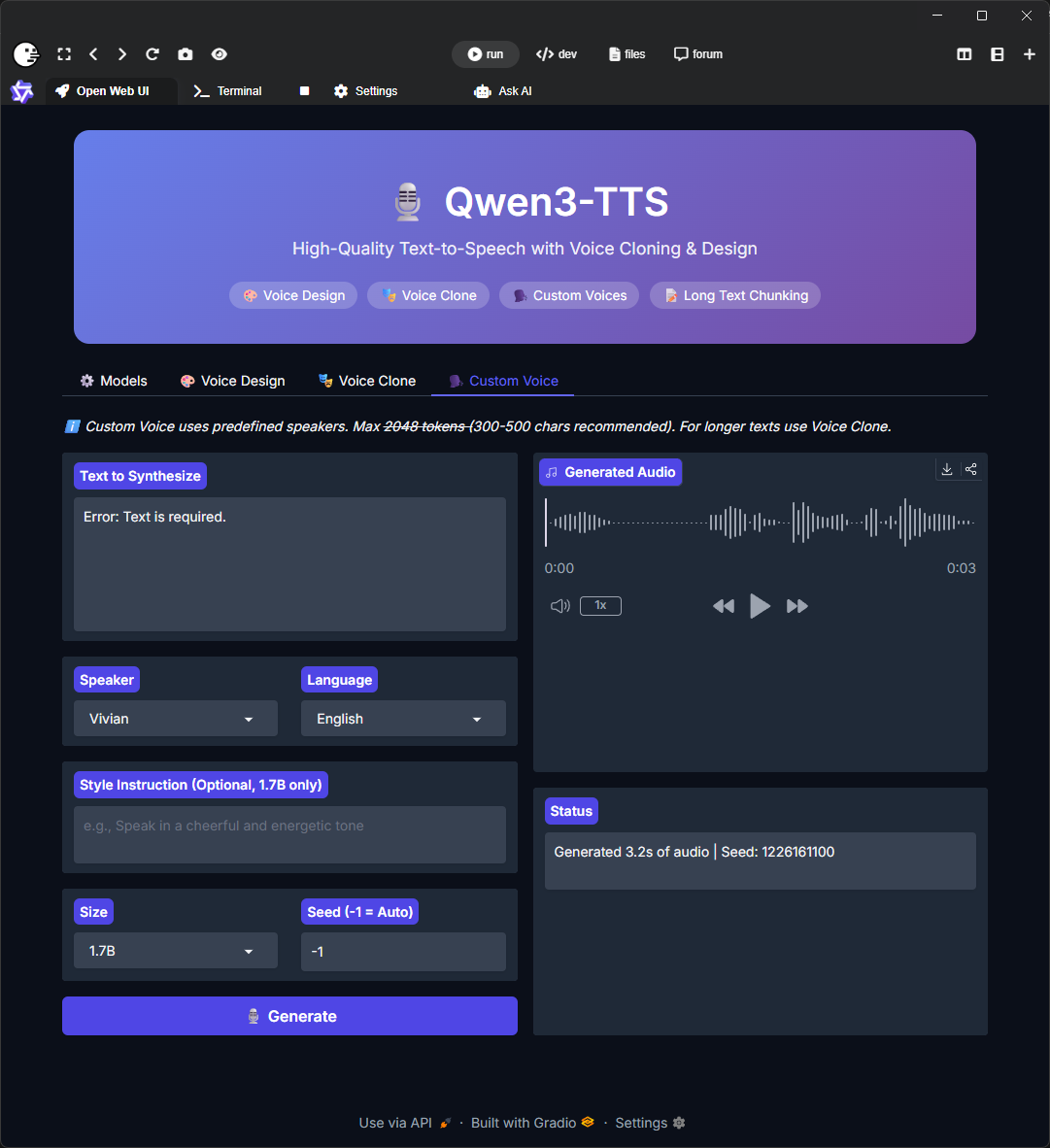Click into the Text to Synthesize box
Image resolution: width=1050 pixels, height=1148 pixels.
(290, 563)
